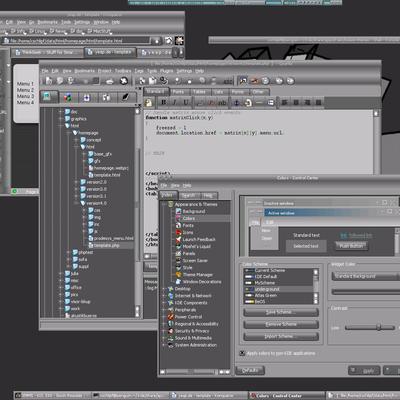Click the Apply button in the Control Center
400x400 pixels.
(364, 371)
